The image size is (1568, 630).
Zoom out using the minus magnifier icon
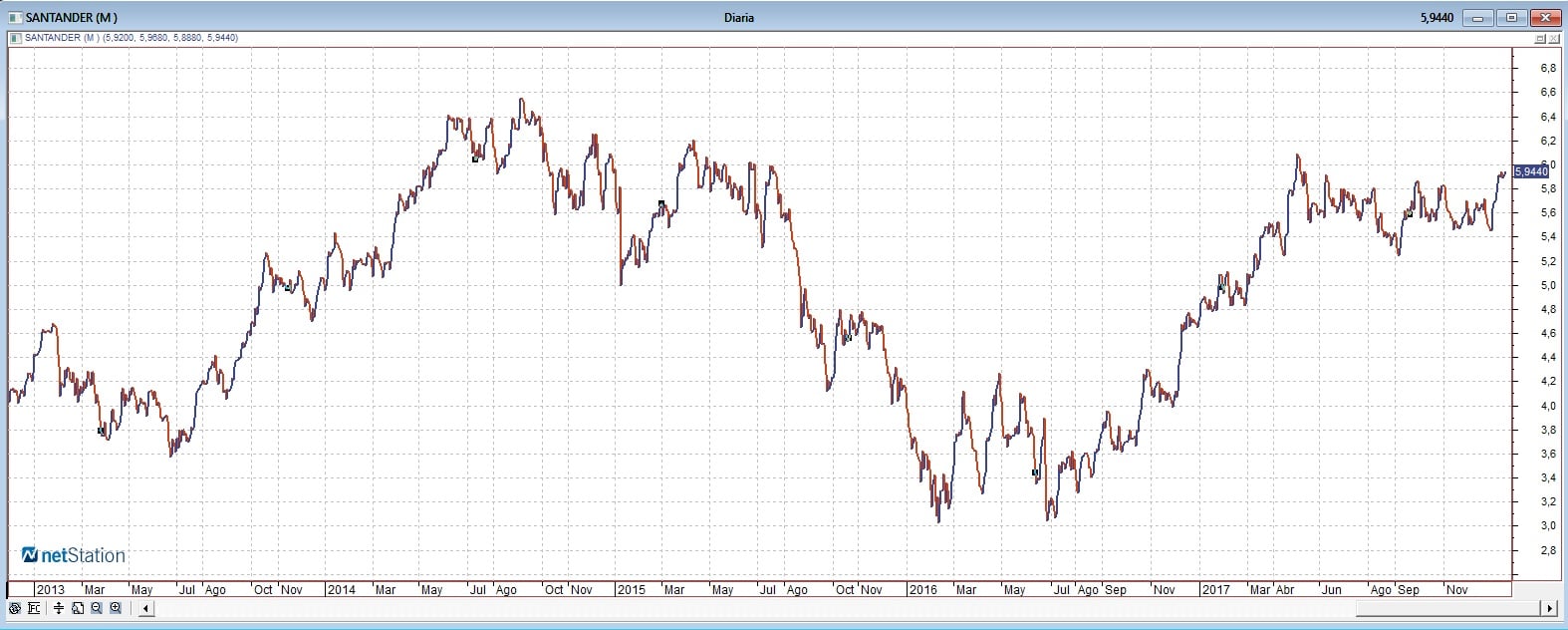(x=97, y=608)
